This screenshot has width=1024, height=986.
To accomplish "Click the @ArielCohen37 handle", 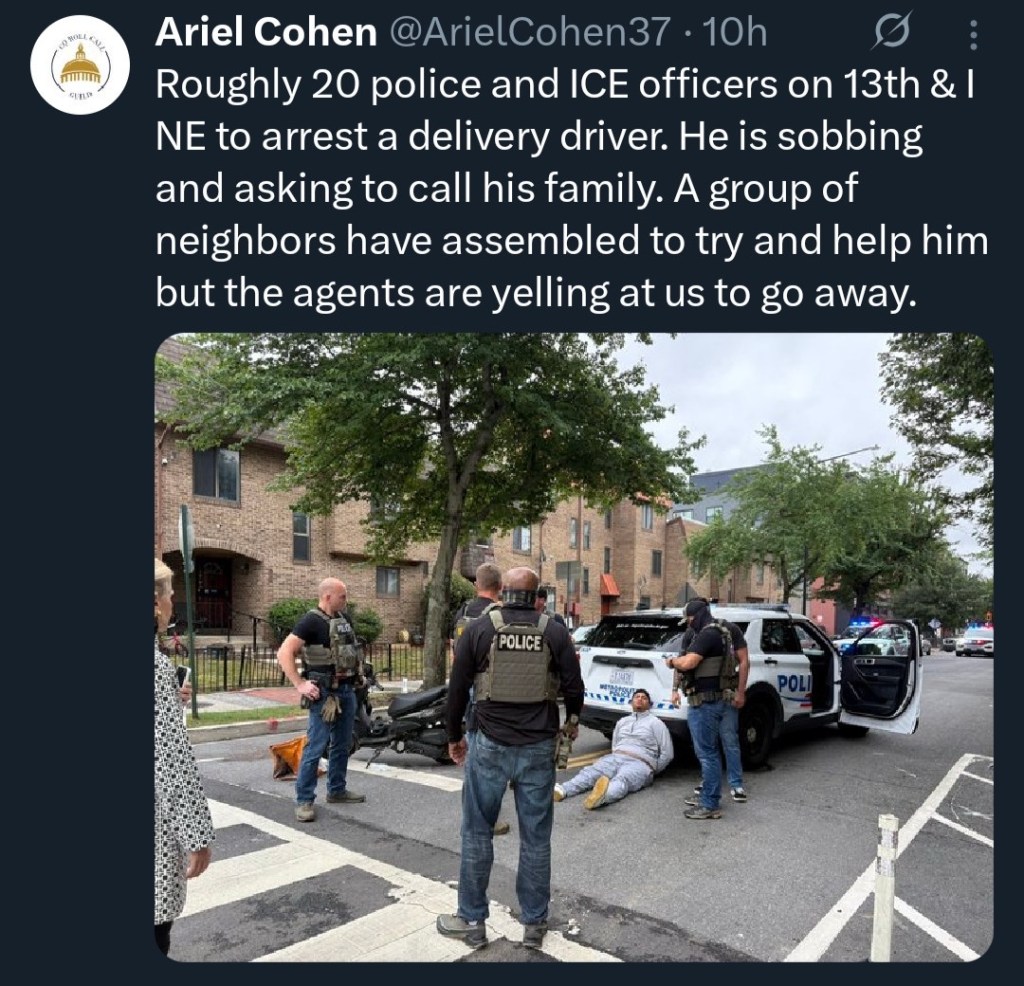I will 530,32.
